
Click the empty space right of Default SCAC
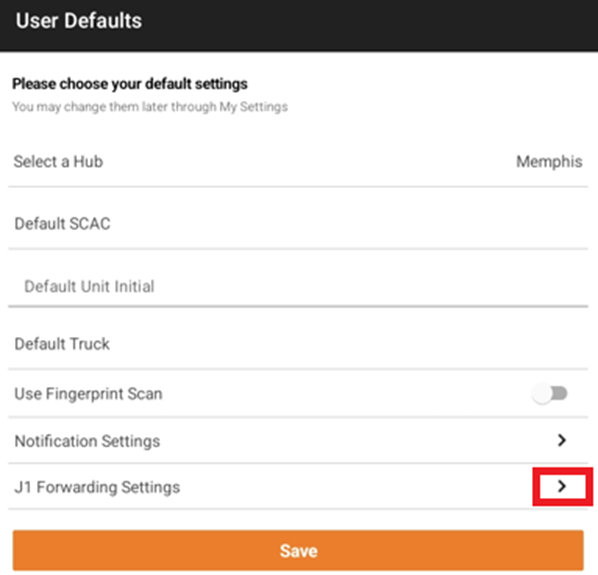[349, 223]
